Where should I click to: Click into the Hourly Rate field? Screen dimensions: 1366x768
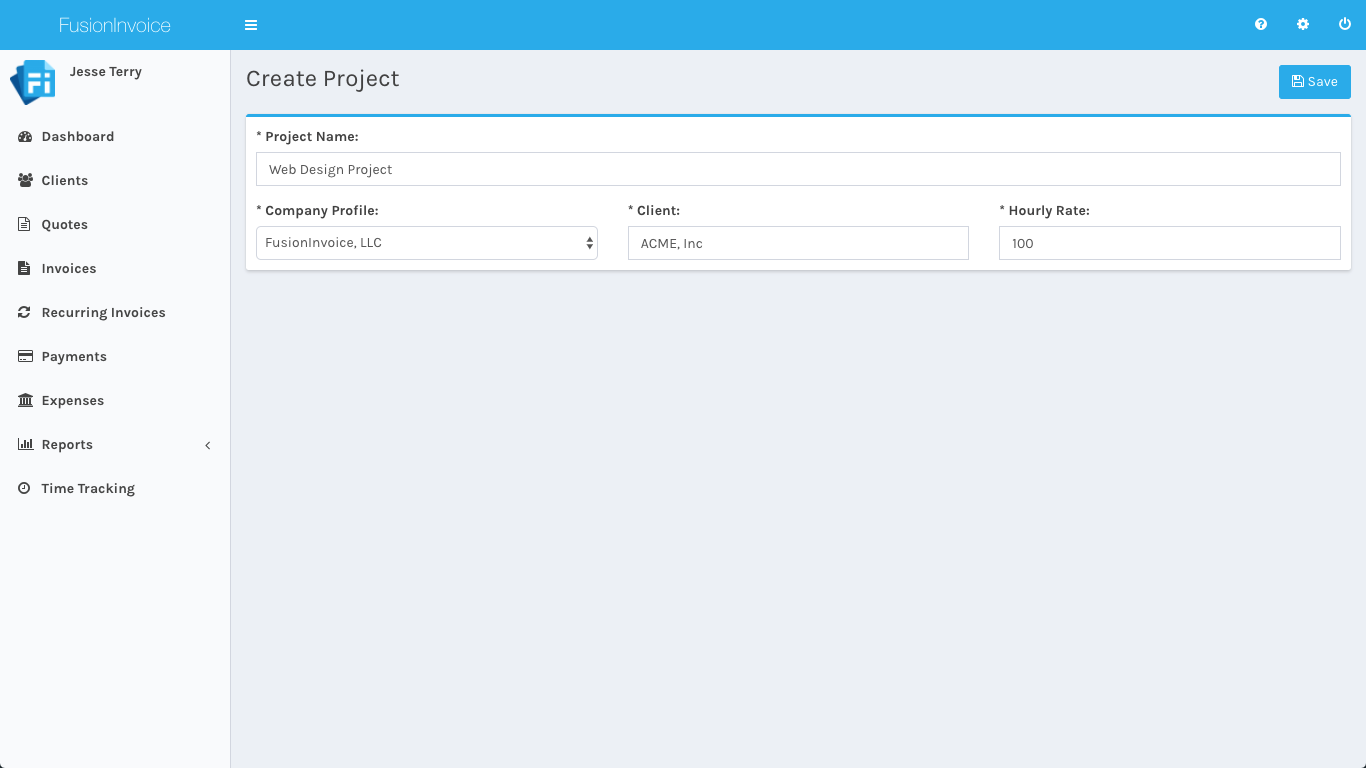click(x=1169, y=243)
